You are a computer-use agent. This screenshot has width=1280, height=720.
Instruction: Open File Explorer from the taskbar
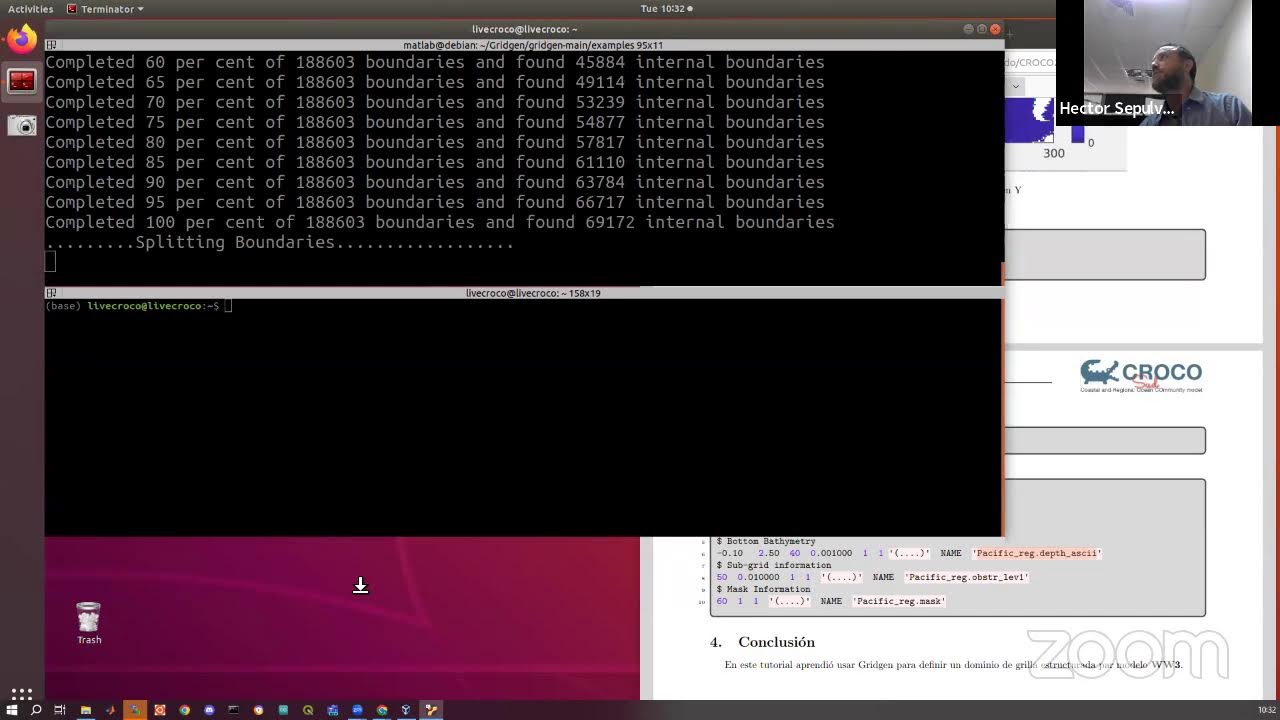click(x=86, y=710)
